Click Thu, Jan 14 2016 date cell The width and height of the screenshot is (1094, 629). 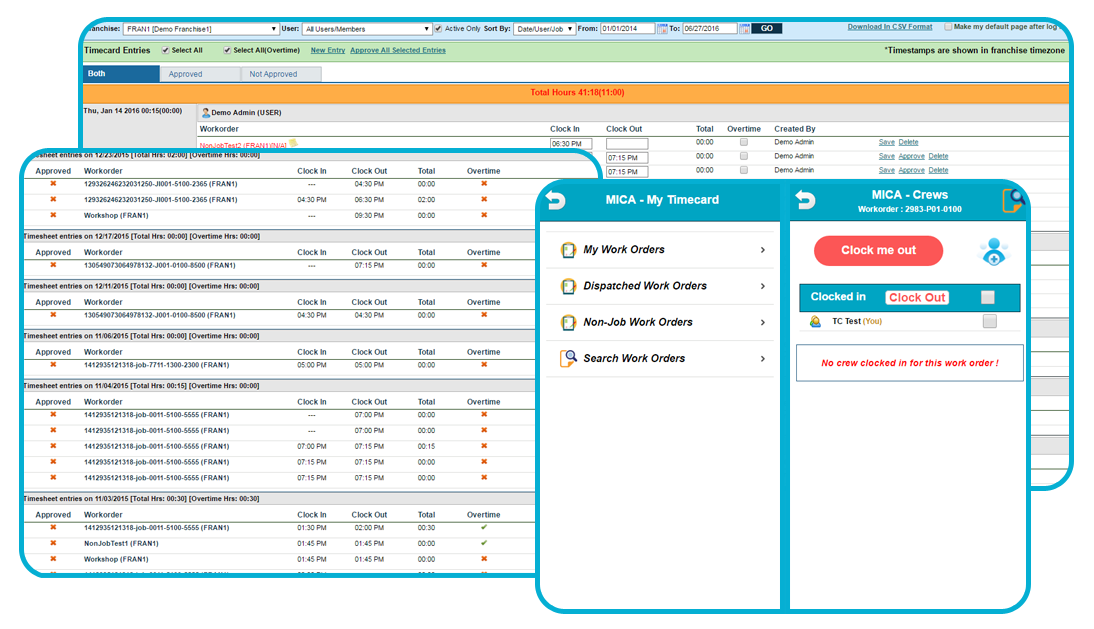(133, 111)
